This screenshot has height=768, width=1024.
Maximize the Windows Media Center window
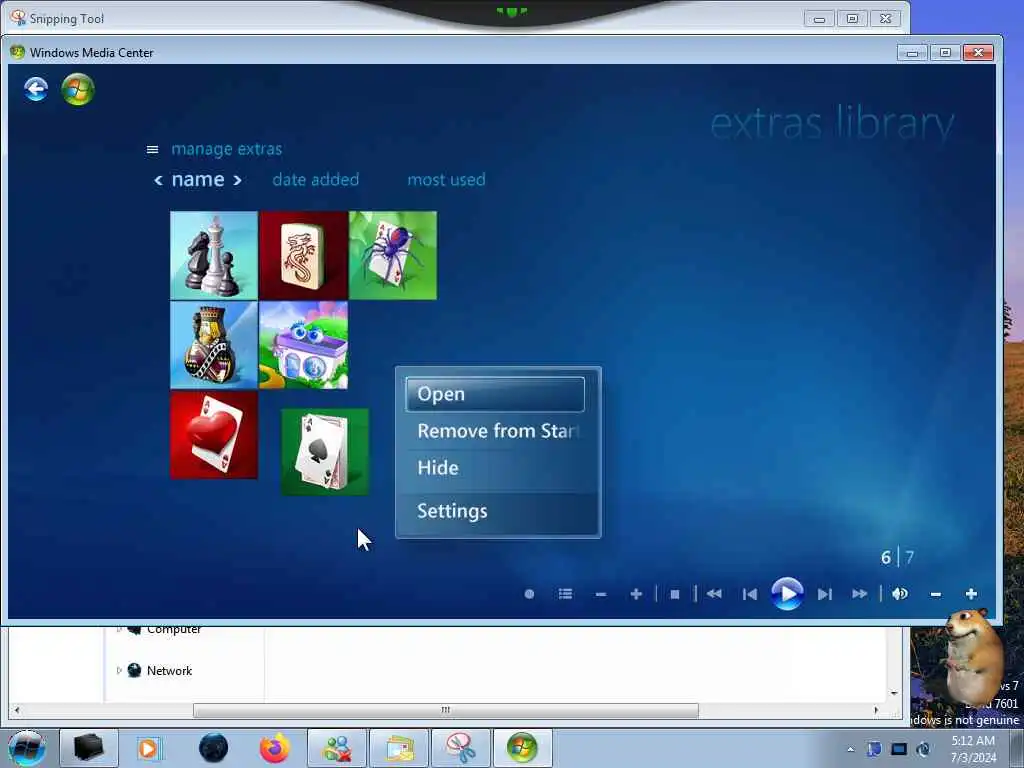pyautogui.click(x=945, y=53)
